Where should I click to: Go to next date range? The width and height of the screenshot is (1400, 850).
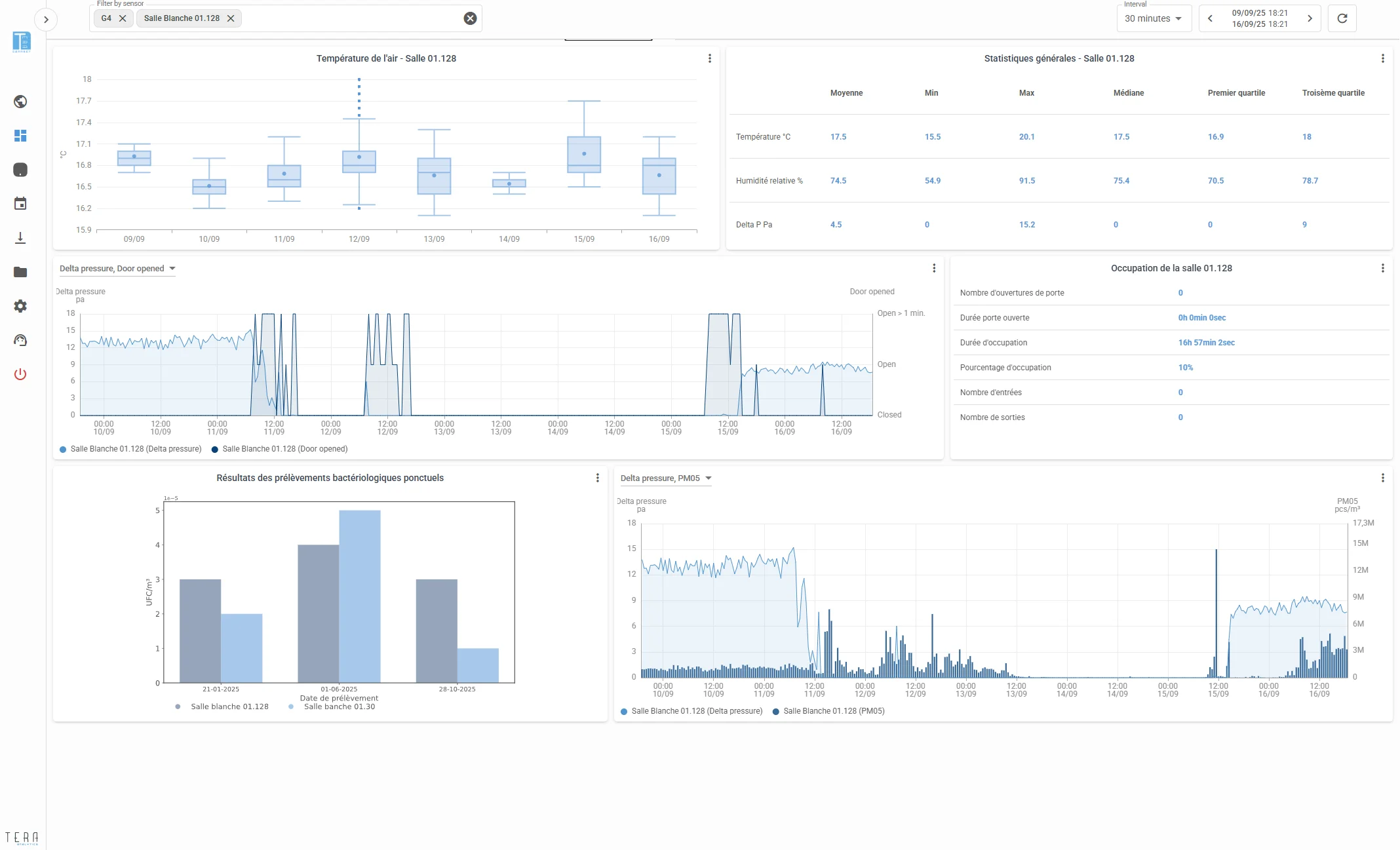pyautogui.click(x=1310, y=18)
